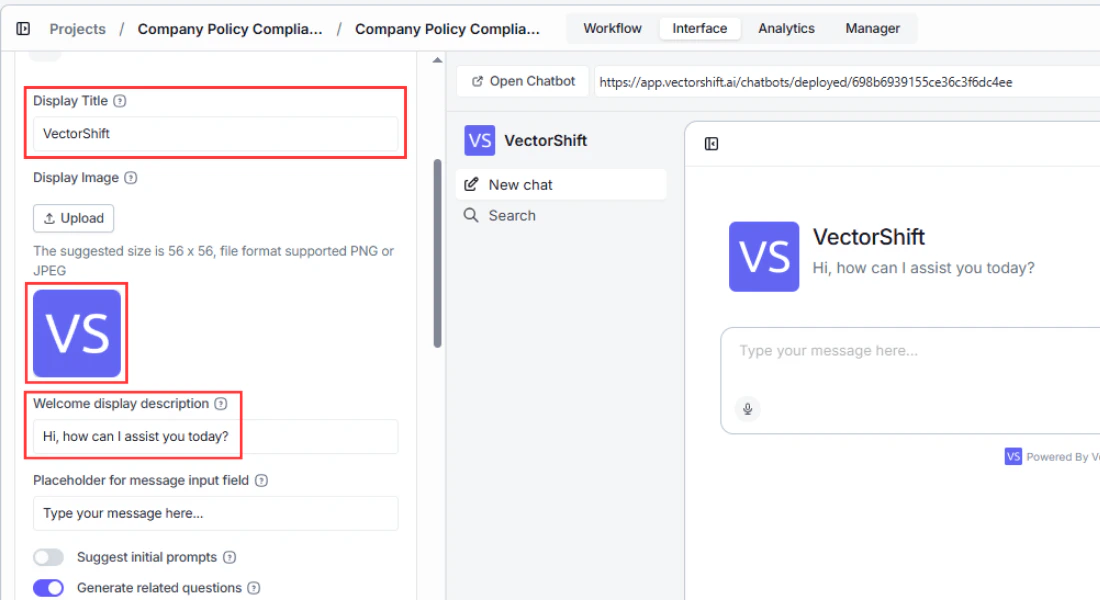Click the deployed chatbot URL field
1100x600 pixels.
click(x=847, y=82)
